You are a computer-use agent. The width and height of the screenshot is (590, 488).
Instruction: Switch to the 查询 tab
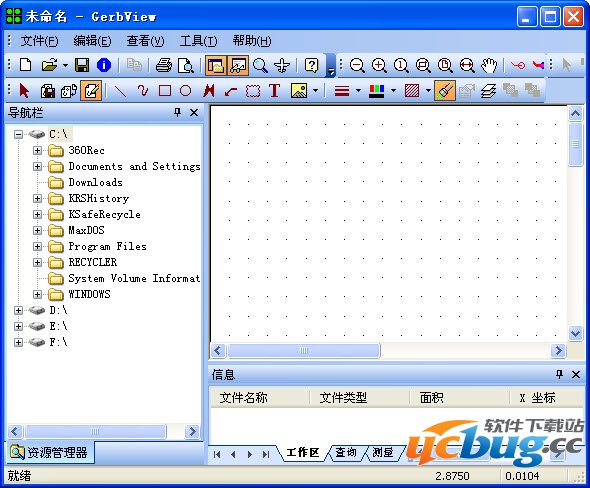click(346, 453)
